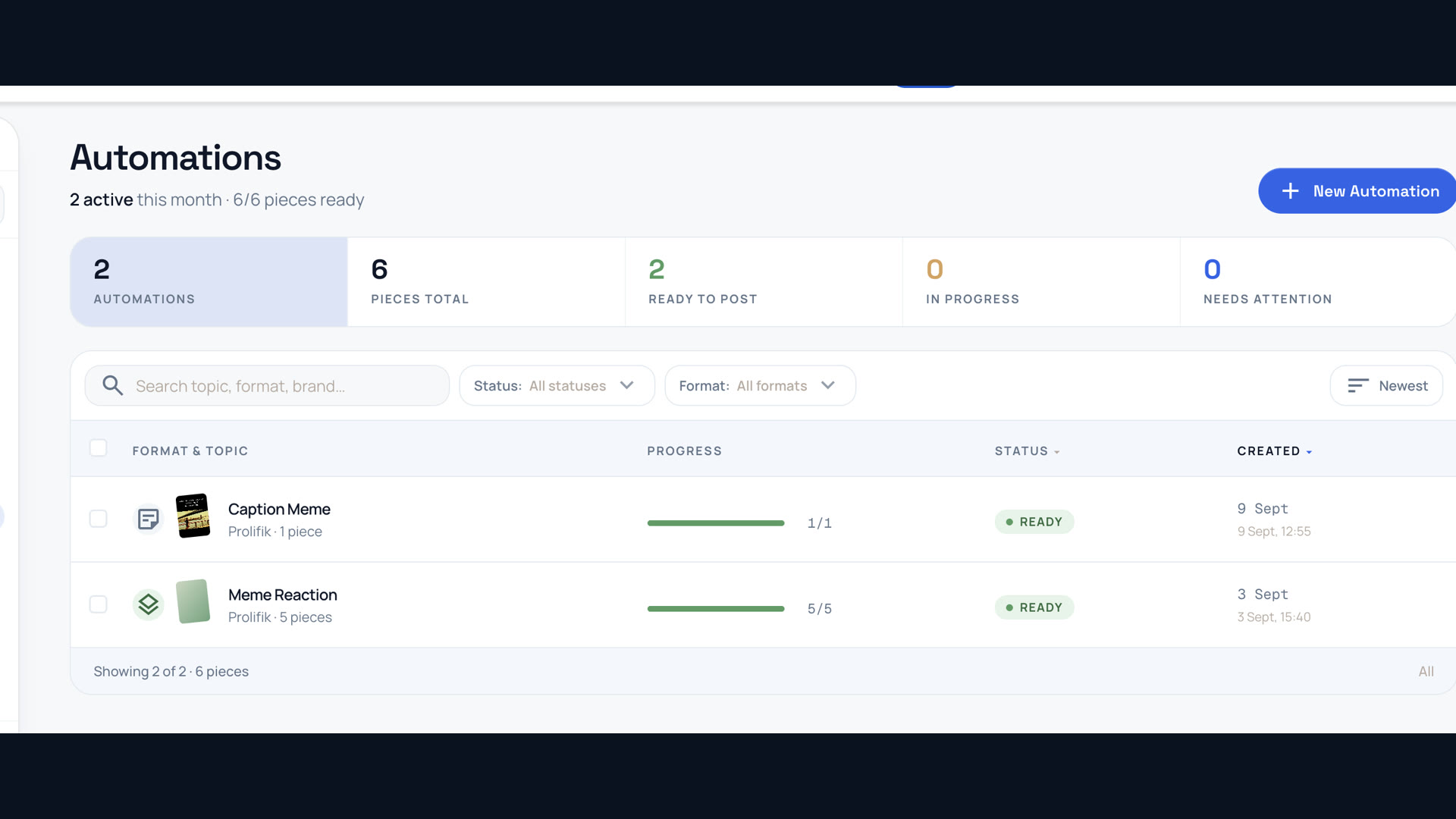
Task: Click the '3 Sept, 15:40' timestamp
Action: 1274,617
